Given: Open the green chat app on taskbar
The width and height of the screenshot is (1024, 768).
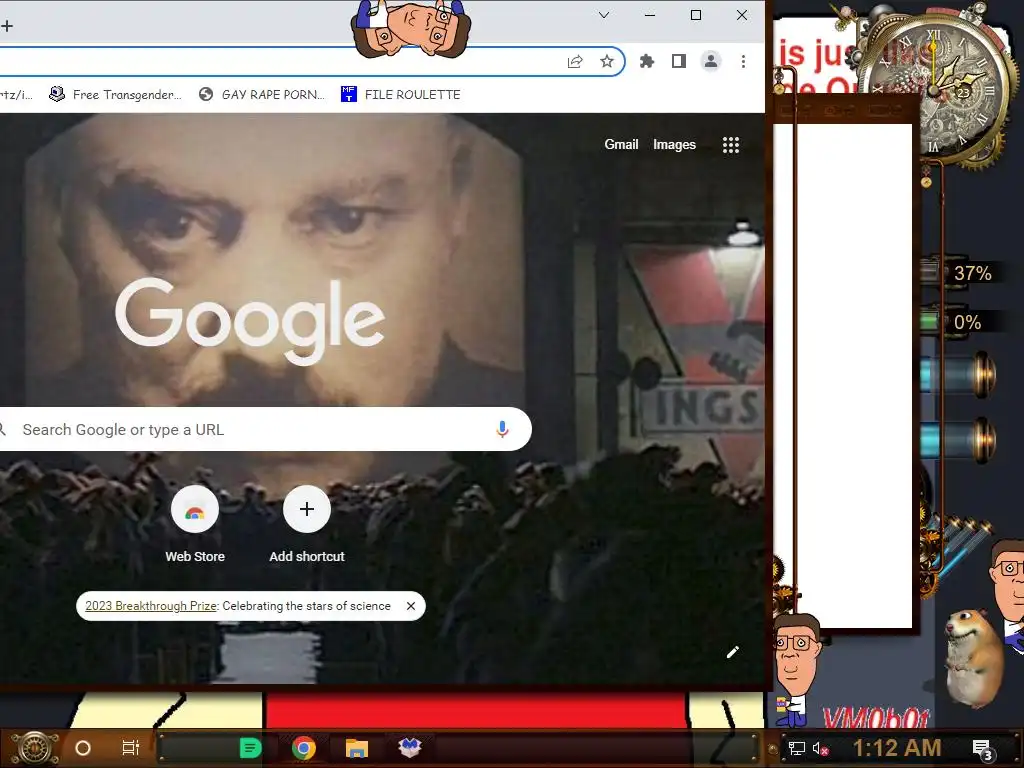Looking at the screenshot, I should [x=251, y=748].
